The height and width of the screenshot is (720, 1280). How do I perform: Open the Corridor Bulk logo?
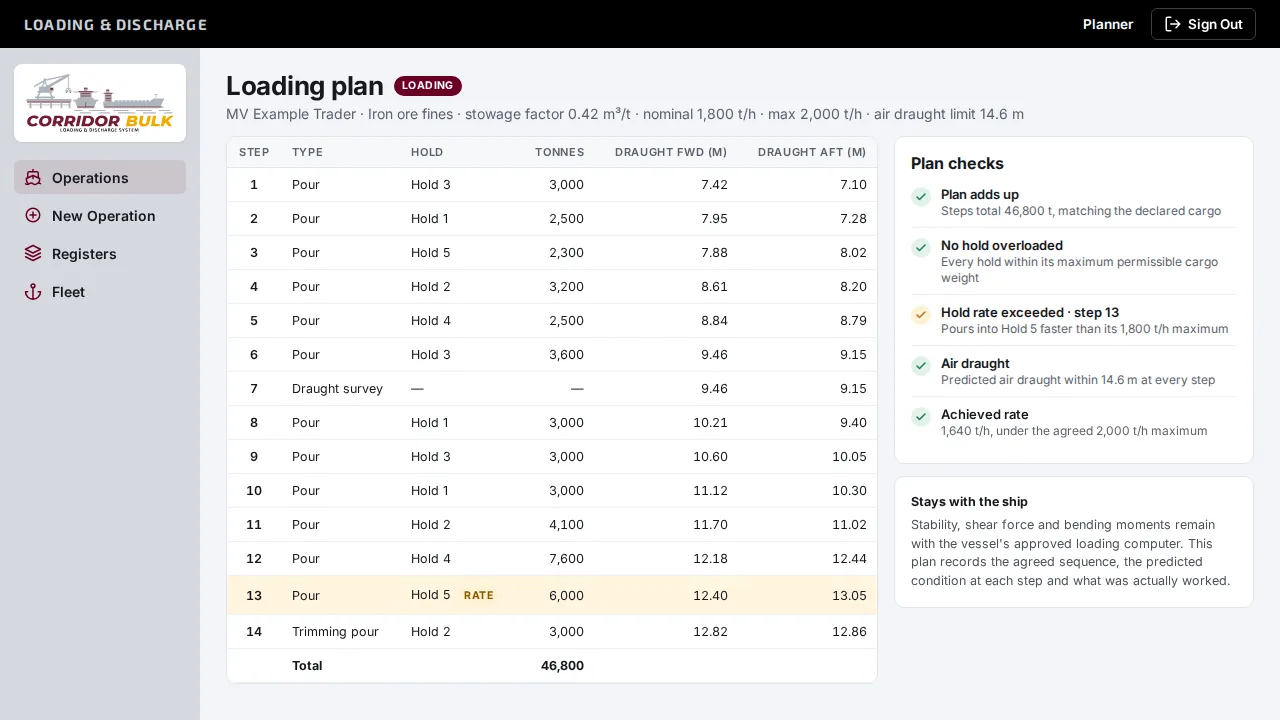point(100,103)
